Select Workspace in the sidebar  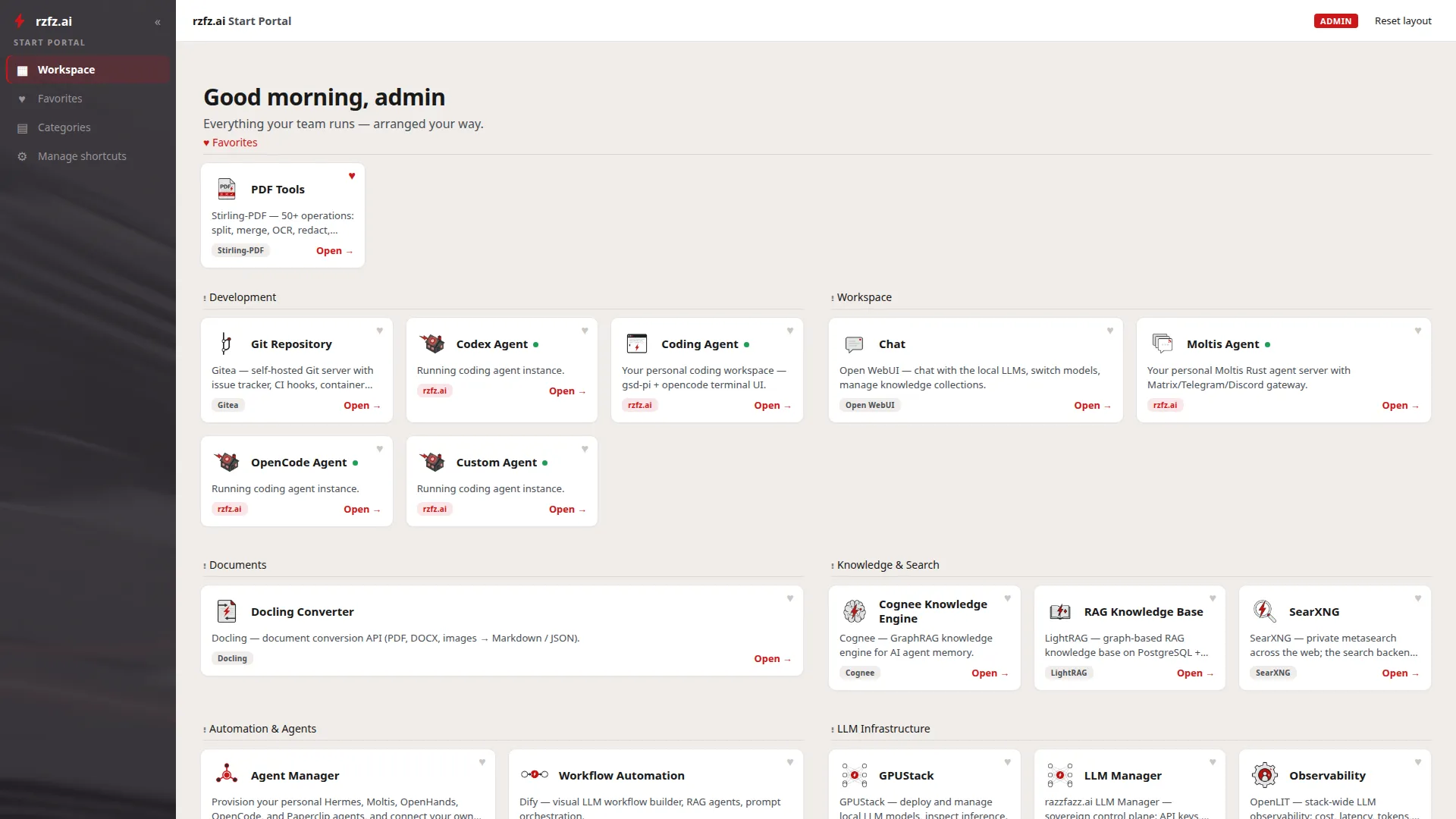tap(88, 70)
